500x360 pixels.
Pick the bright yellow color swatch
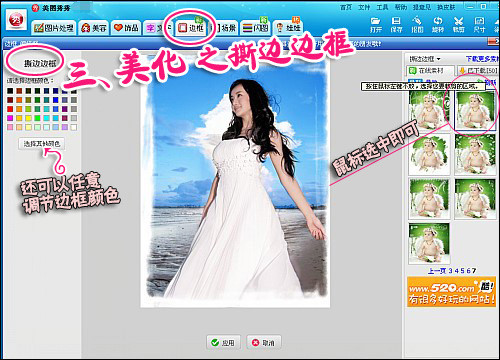coord(28,118)
